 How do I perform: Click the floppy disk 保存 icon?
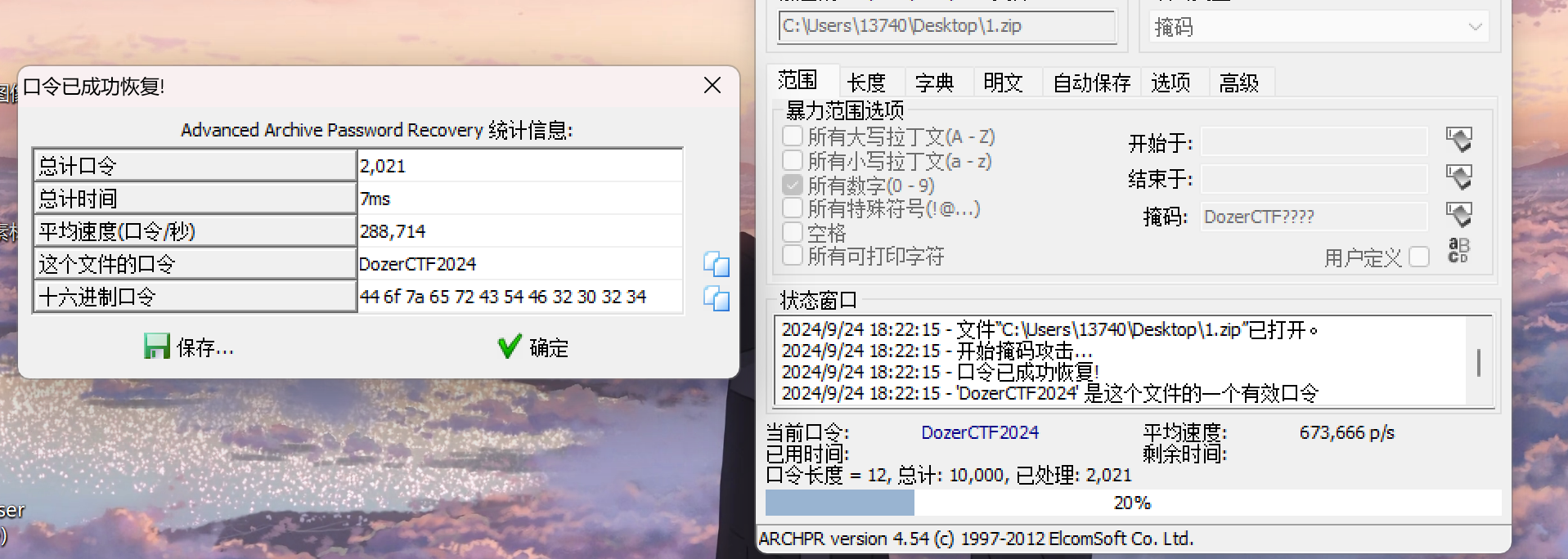pos(157,347)
